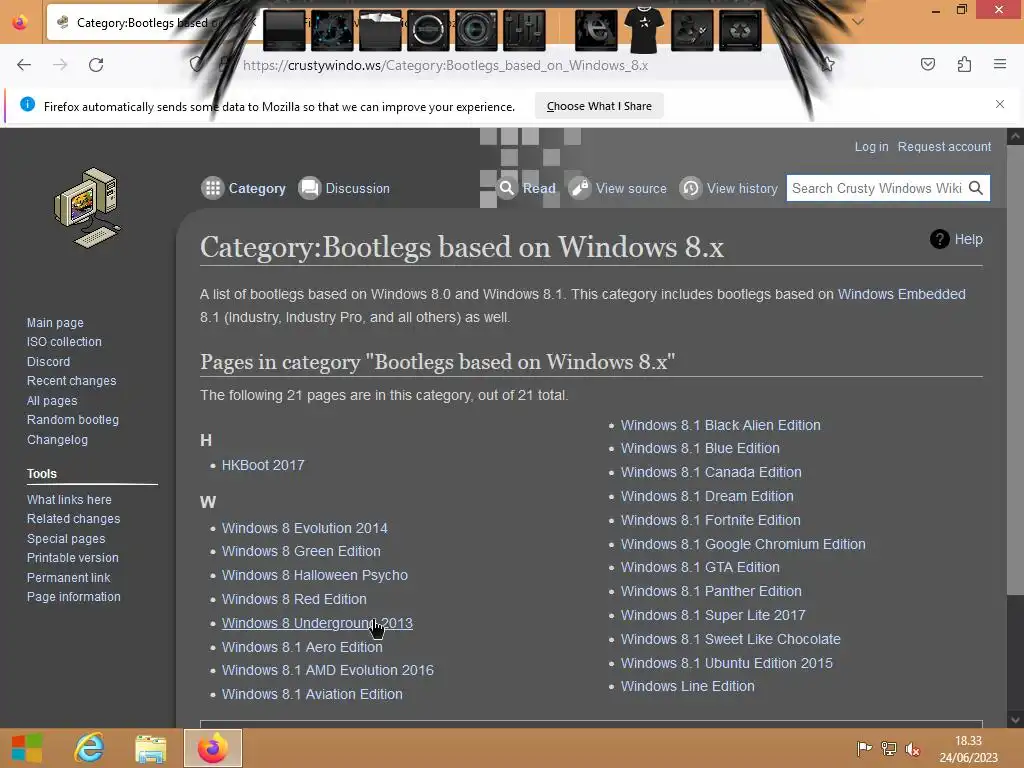This screenshot has height=768, width=1024.
Task: Click the Crusty Windows wiki logo
Action: [x=88, y=208]
